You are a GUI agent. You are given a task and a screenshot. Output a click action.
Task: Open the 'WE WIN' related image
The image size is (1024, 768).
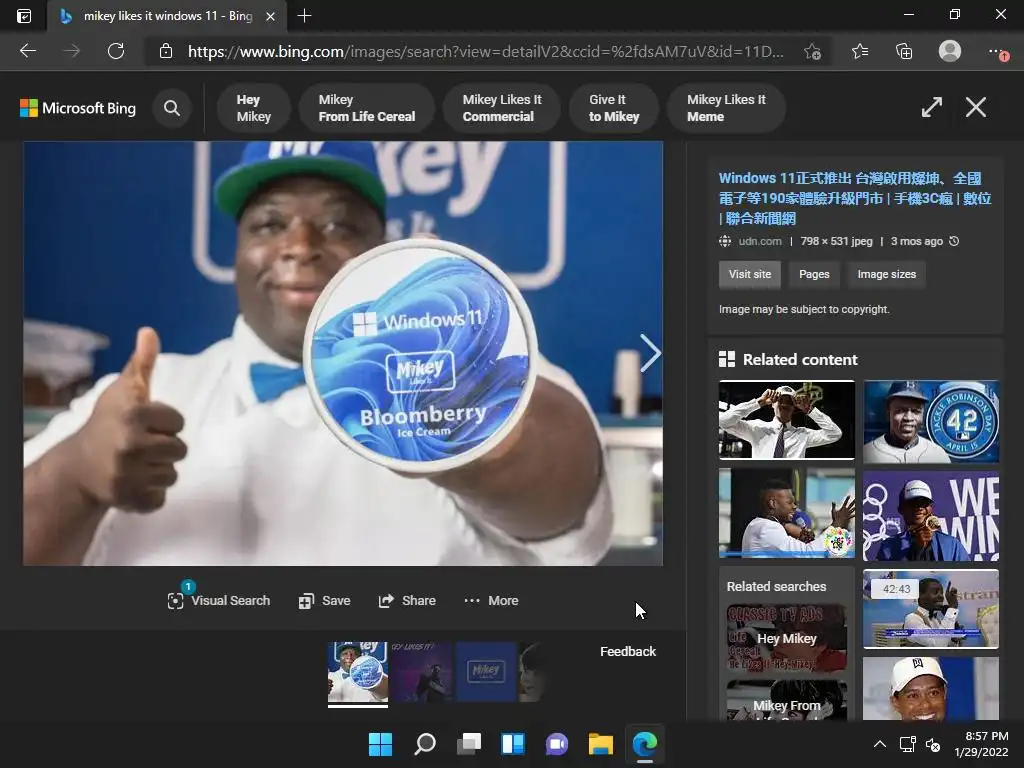(x=931, y=517)
